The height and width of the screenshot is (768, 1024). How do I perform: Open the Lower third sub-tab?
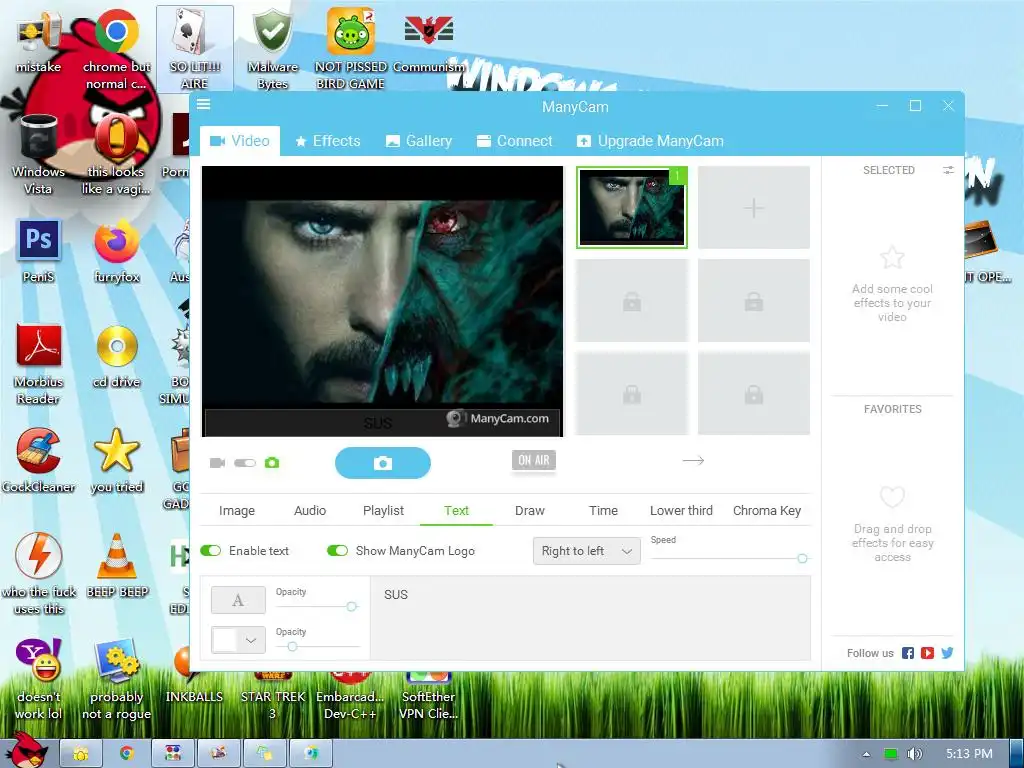click(x=681, y=511)
